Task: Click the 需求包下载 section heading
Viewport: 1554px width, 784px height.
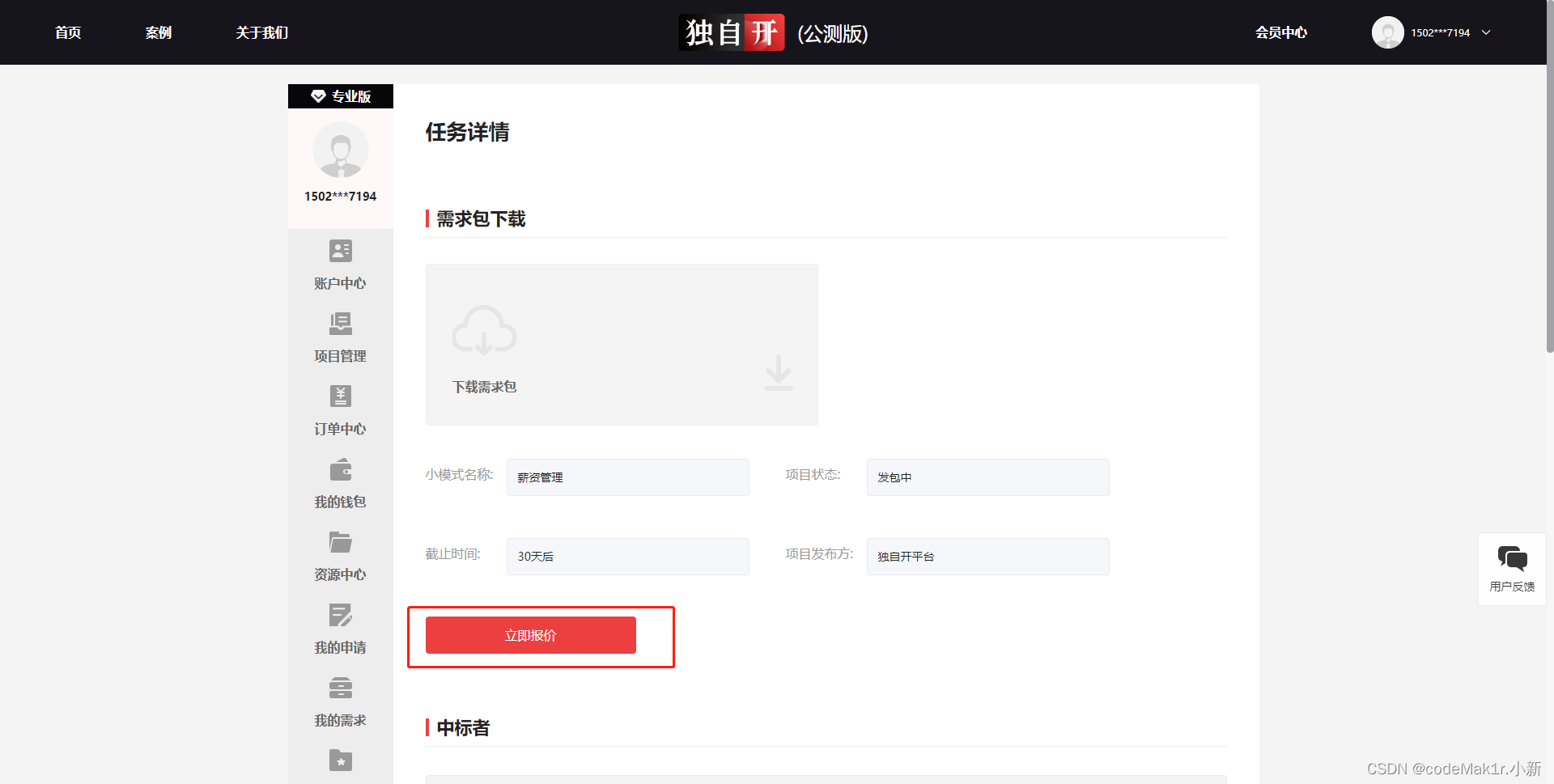Action: 482,219
